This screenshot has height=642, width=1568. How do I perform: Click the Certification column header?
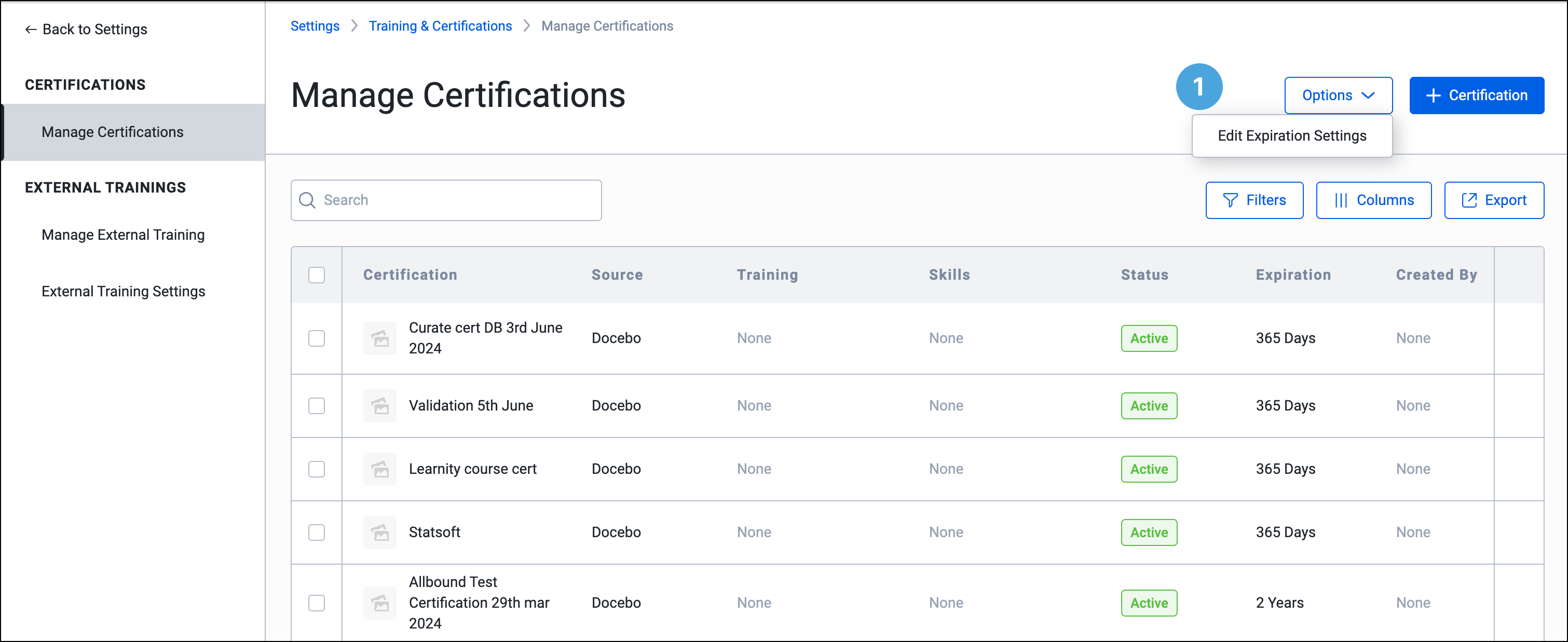pos(410,275)
